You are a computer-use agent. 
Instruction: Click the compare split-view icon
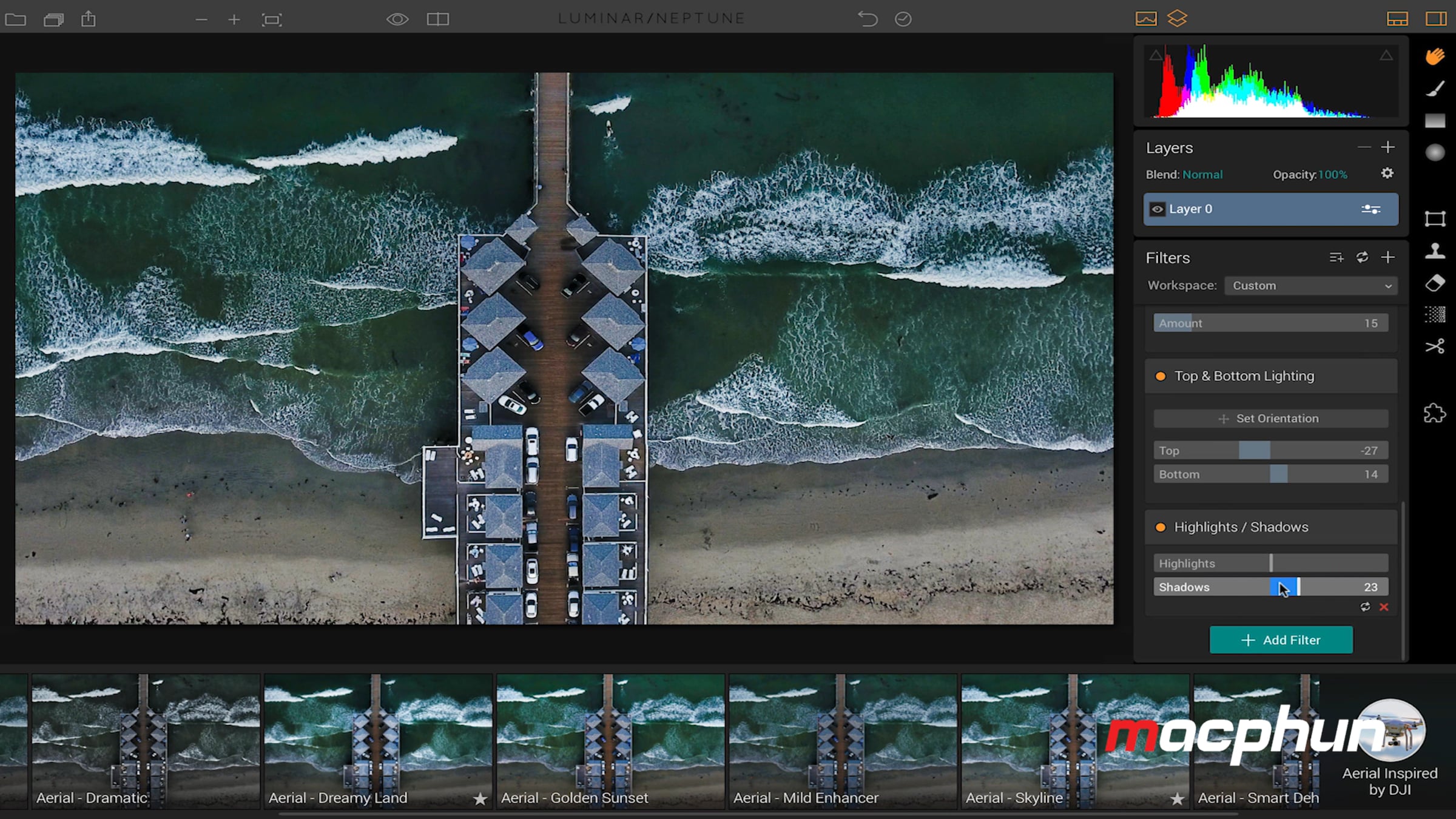pos(437,19)
